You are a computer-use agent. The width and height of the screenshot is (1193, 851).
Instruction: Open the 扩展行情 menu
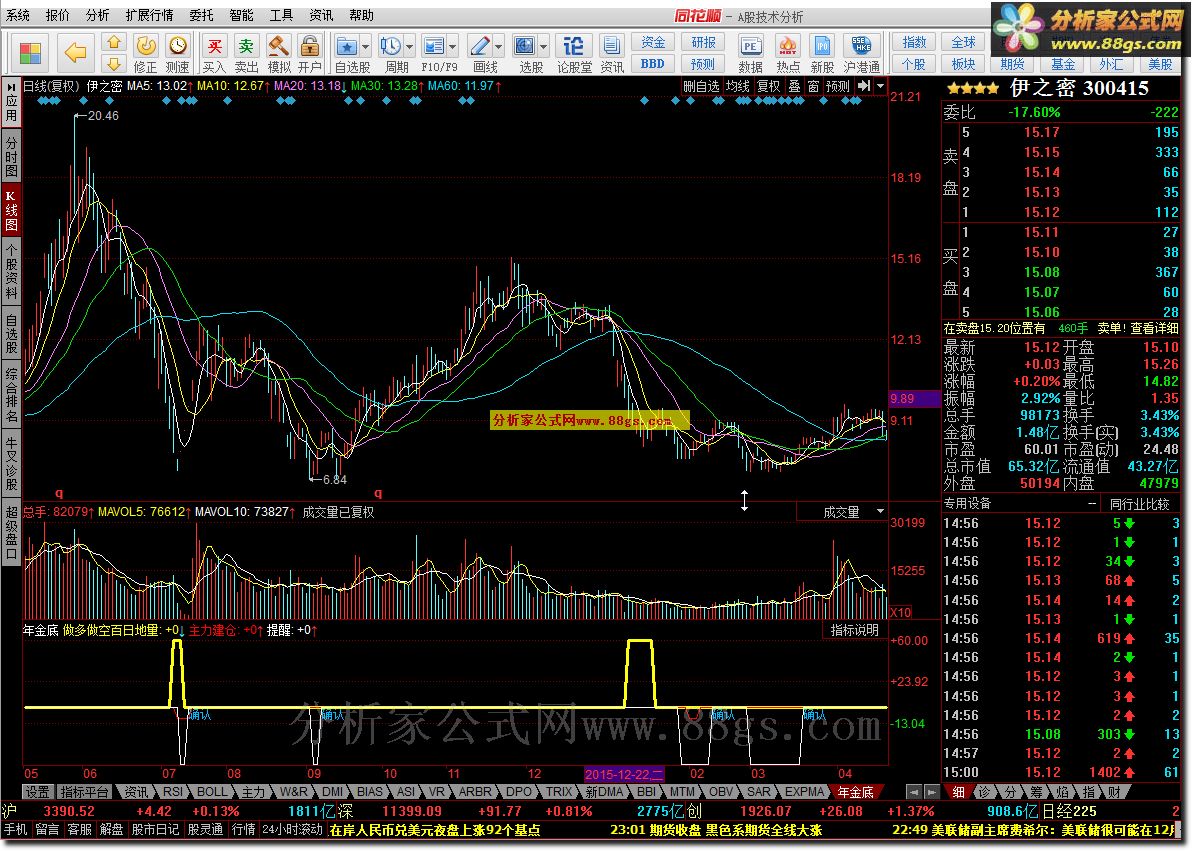point(149,15)
